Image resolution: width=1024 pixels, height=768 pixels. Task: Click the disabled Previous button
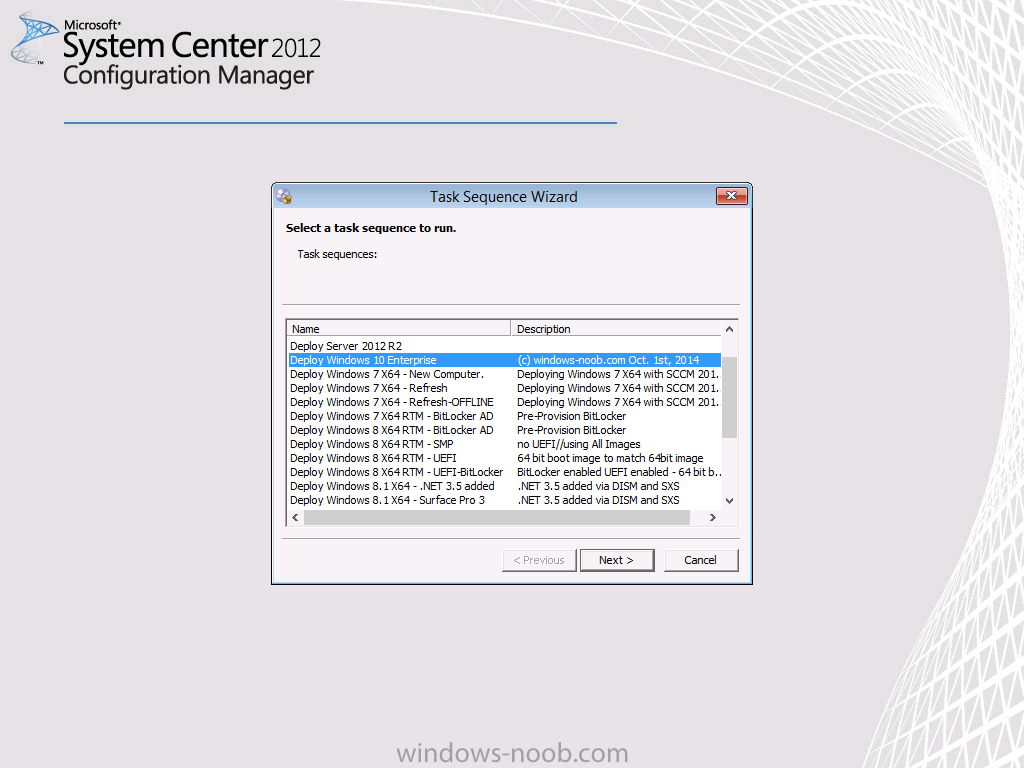coord(539,560)
